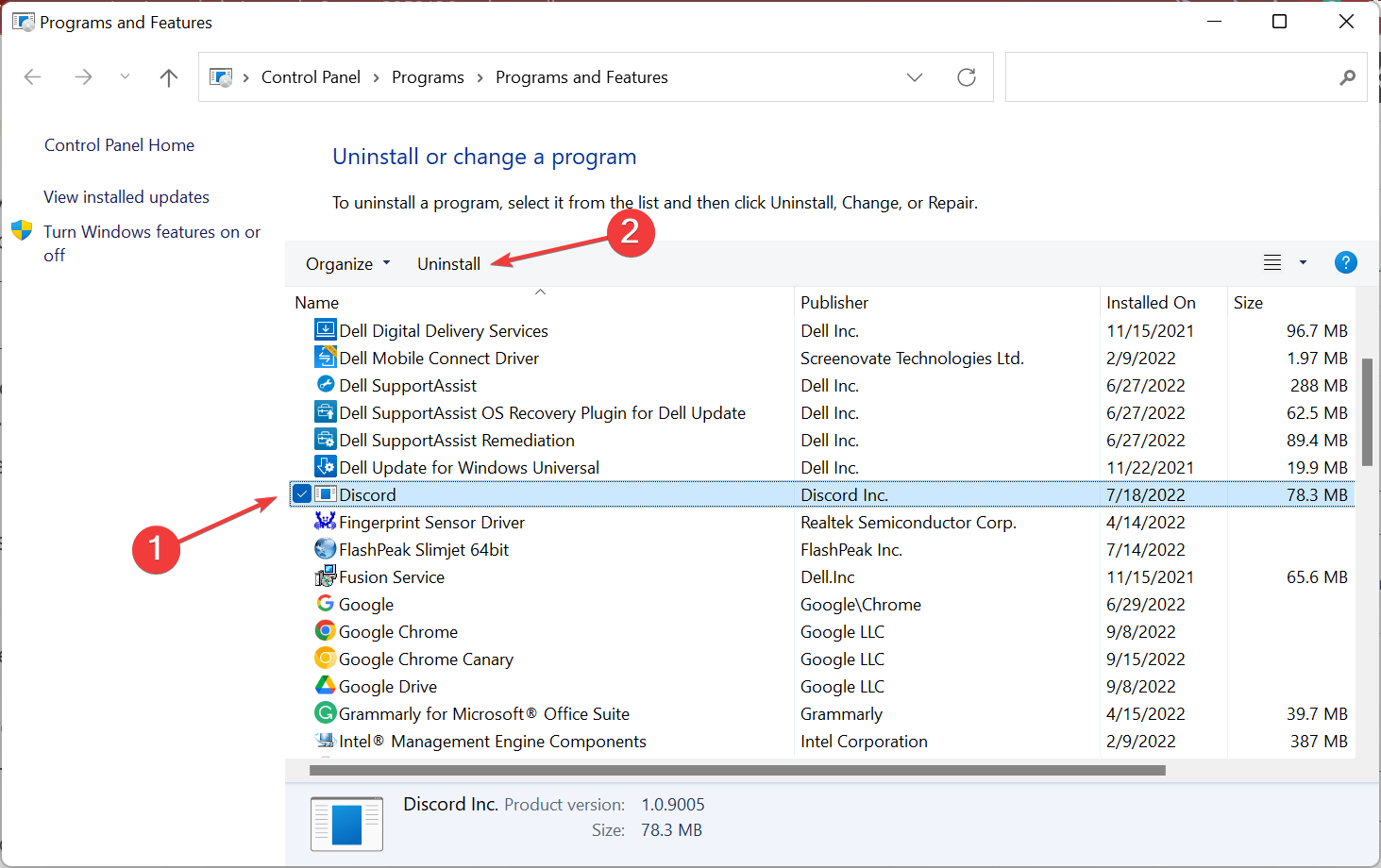Click the Dell Update for Windows Universal icon
The image size is (1381, 868).
pyautogui.click(x=325, y=466)
